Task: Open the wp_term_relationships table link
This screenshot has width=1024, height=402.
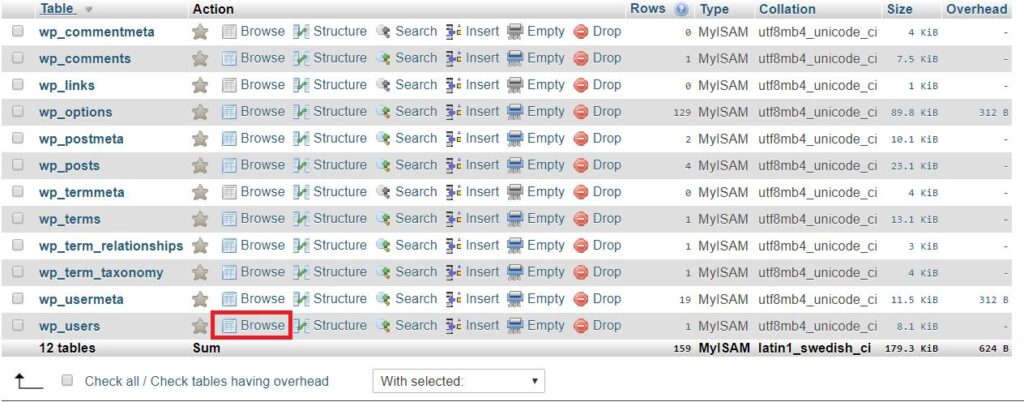Action: (111, 246)
